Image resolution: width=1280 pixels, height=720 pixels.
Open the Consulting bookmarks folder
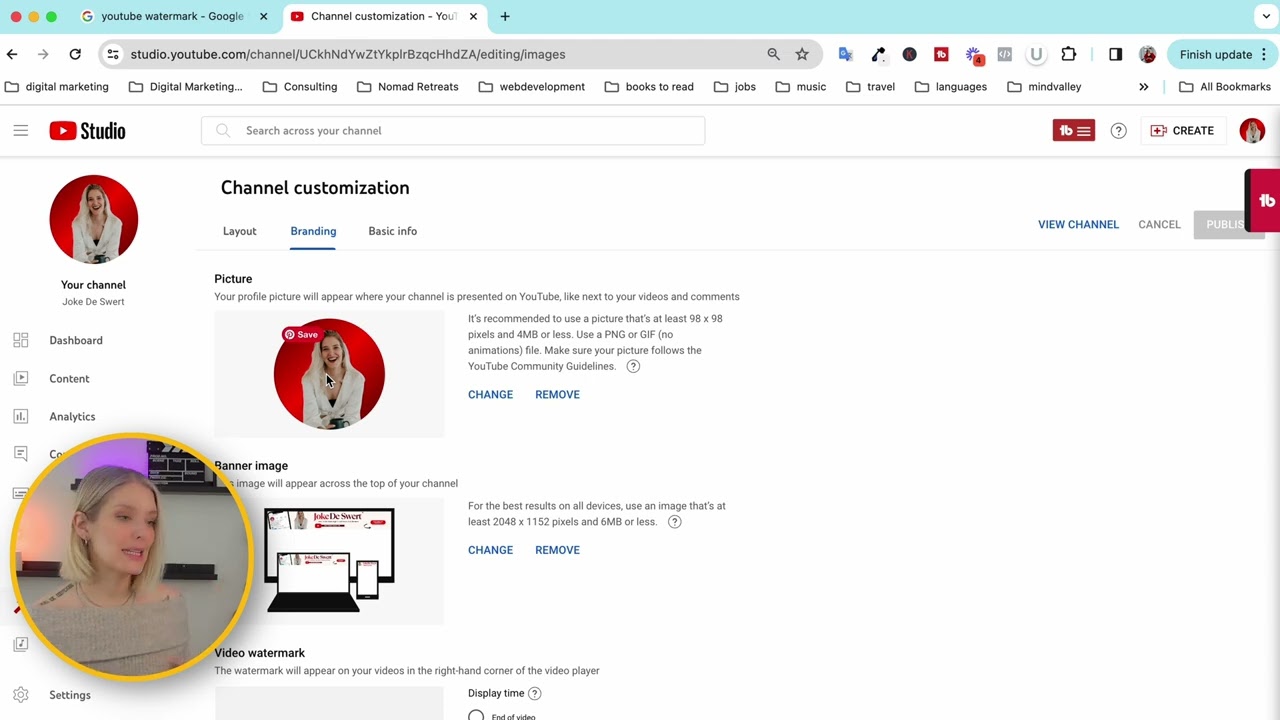click(x=300, y=87)
